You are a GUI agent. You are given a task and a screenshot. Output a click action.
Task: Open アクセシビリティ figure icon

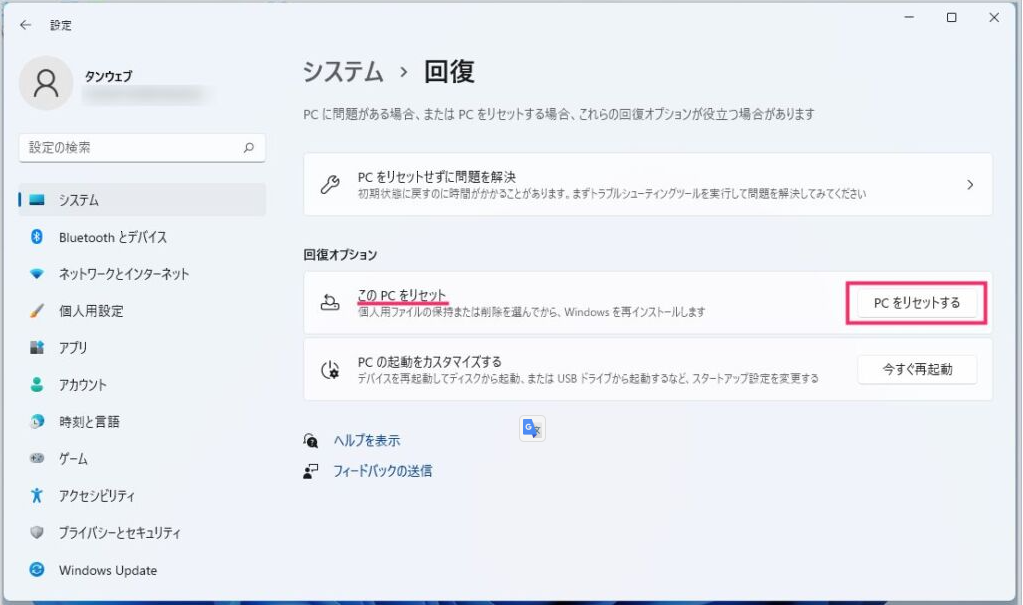pyautogui.click(x=37, y=495)
